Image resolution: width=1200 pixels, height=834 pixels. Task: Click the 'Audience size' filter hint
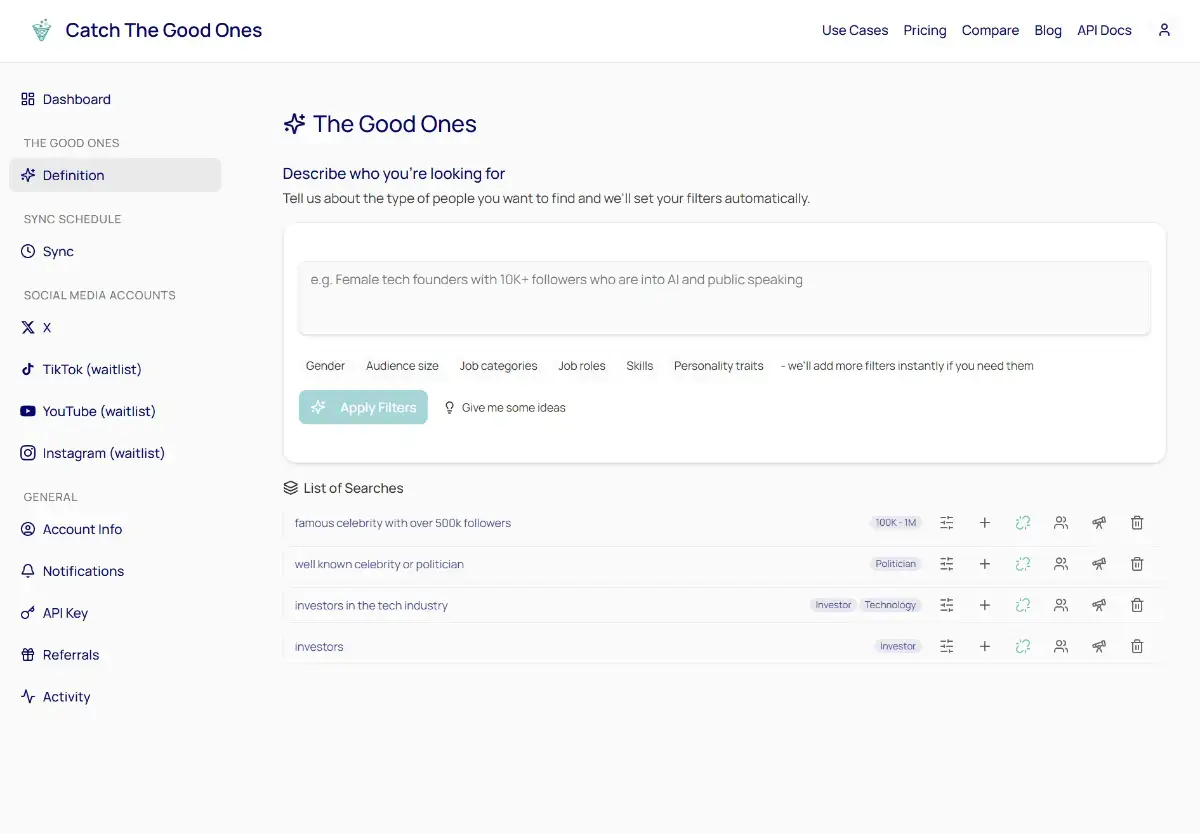click(402, 366)
